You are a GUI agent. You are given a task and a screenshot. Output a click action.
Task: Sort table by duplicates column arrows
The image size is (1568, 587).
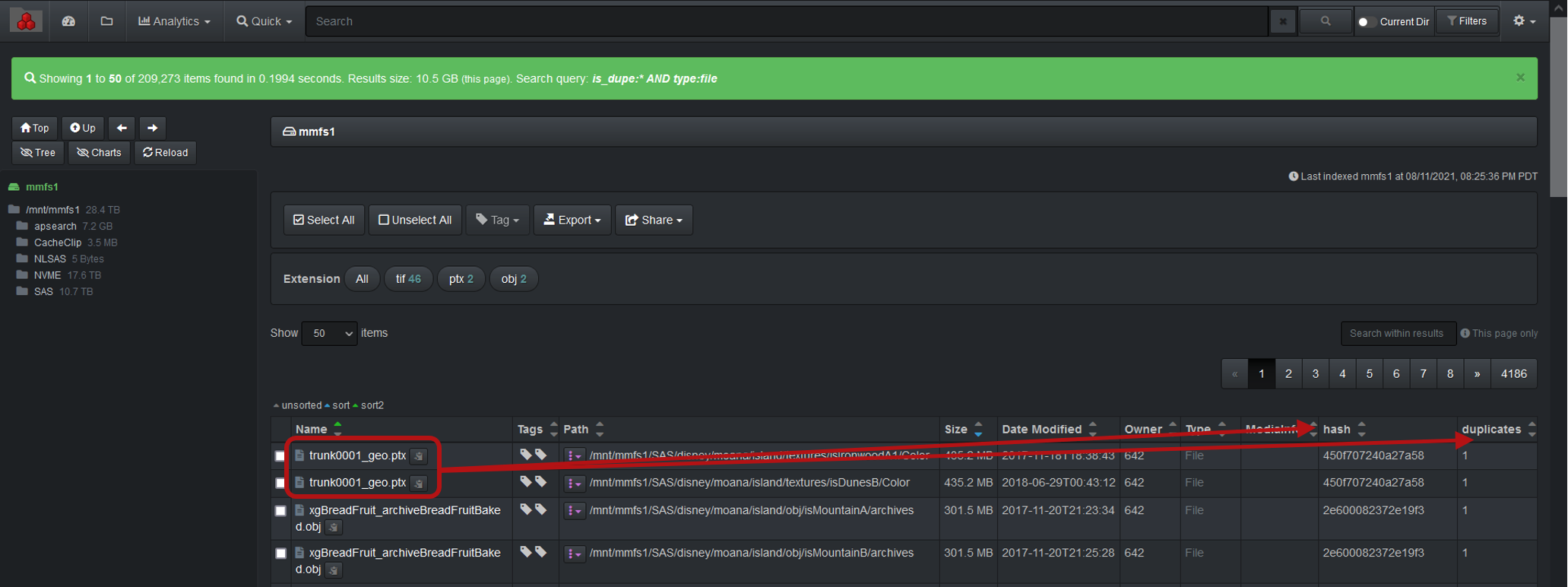[1532, 429]
